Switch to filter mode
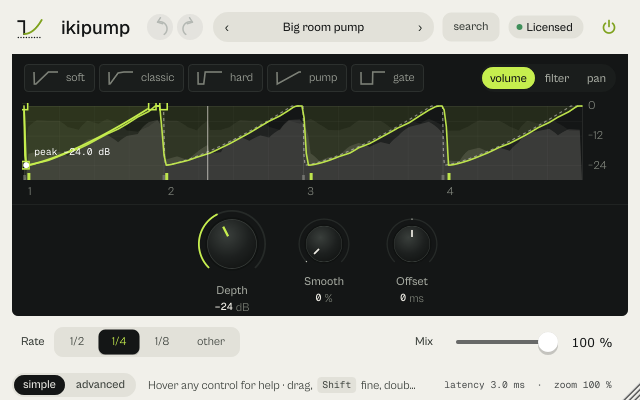 557,78
